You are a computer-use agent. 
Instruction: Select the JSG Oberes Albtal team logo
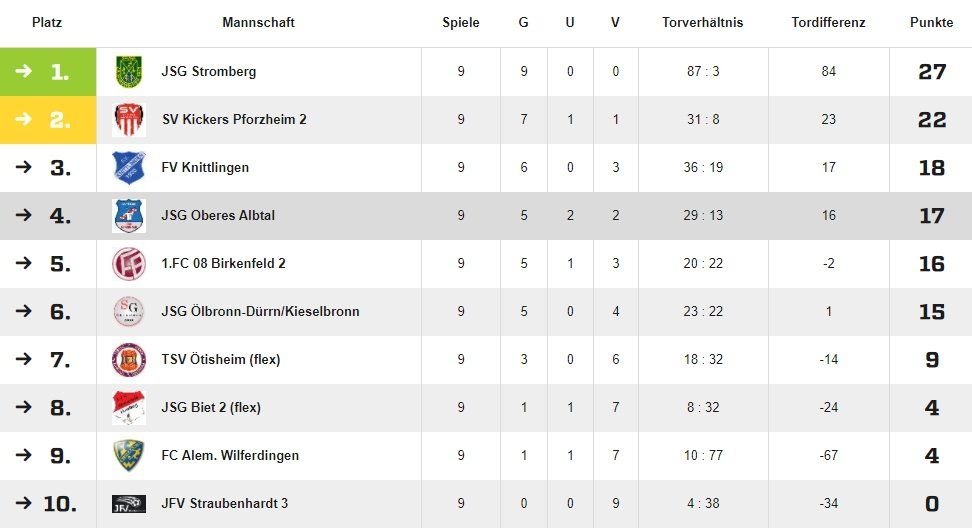128,216
